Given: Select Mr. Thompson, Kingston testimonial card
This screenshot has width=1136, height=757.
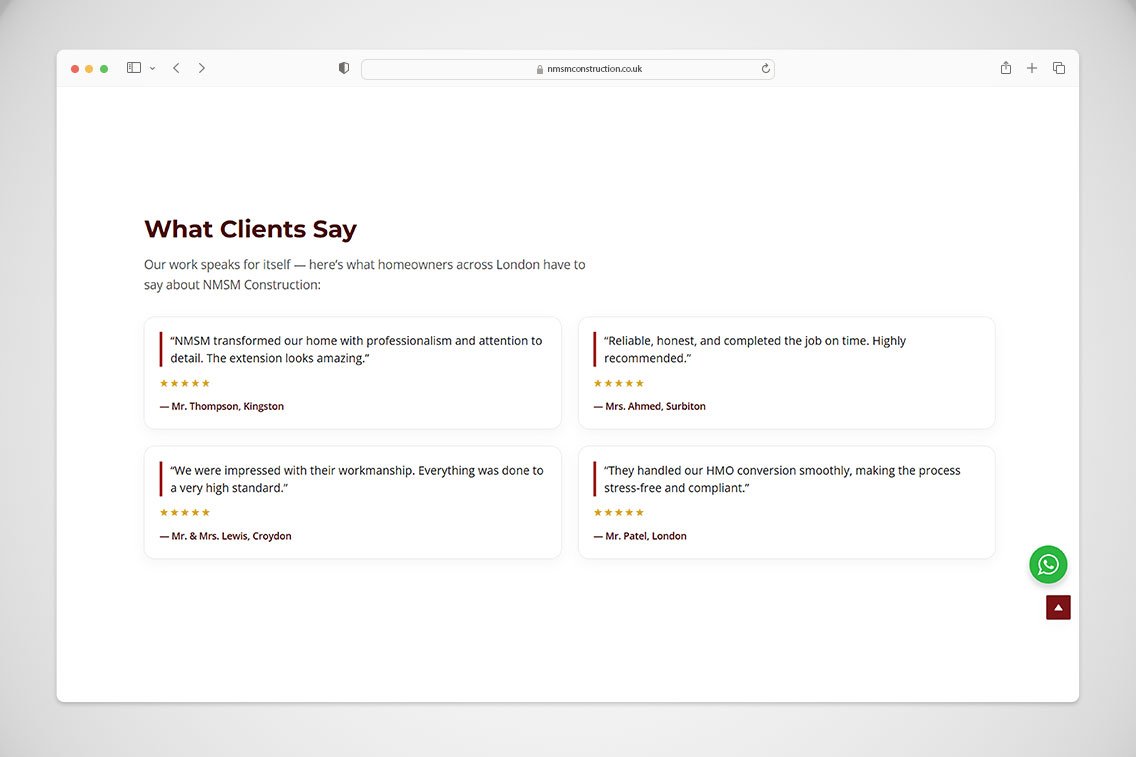Looking at the screenshot, I should tap(352, 372).
